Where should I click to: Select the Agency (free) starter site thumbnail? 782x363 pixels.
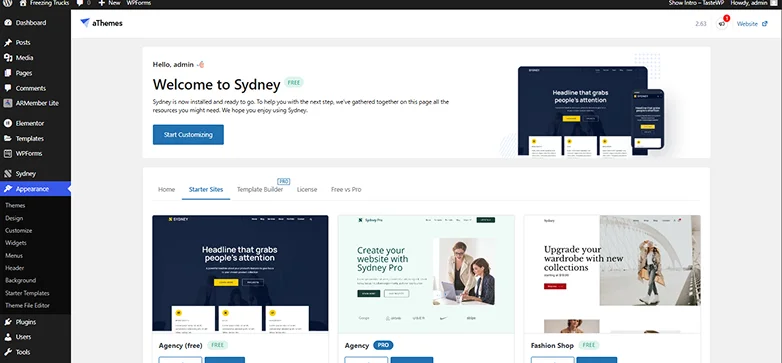coord(240,273)
